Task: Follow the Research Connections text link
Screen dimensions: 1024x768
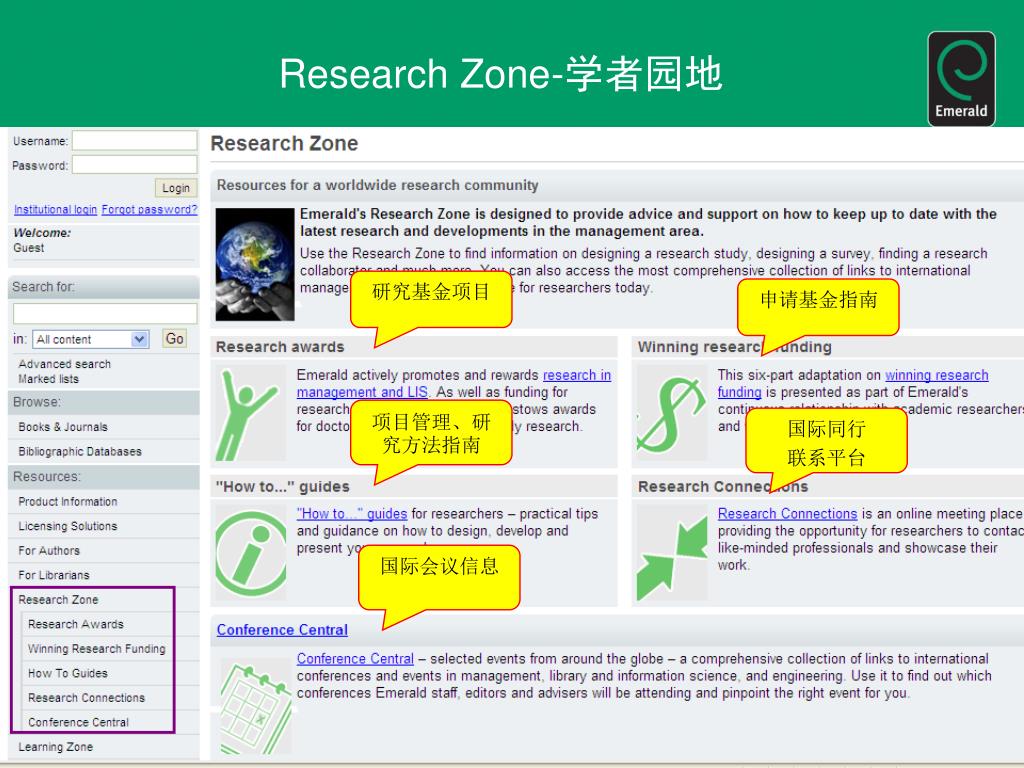Action: 788,514
